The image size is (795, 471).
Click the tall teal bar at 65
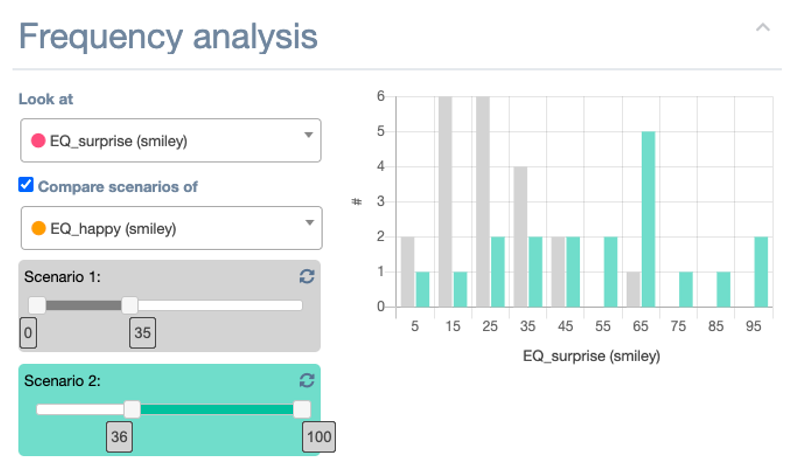click(648, 219)
